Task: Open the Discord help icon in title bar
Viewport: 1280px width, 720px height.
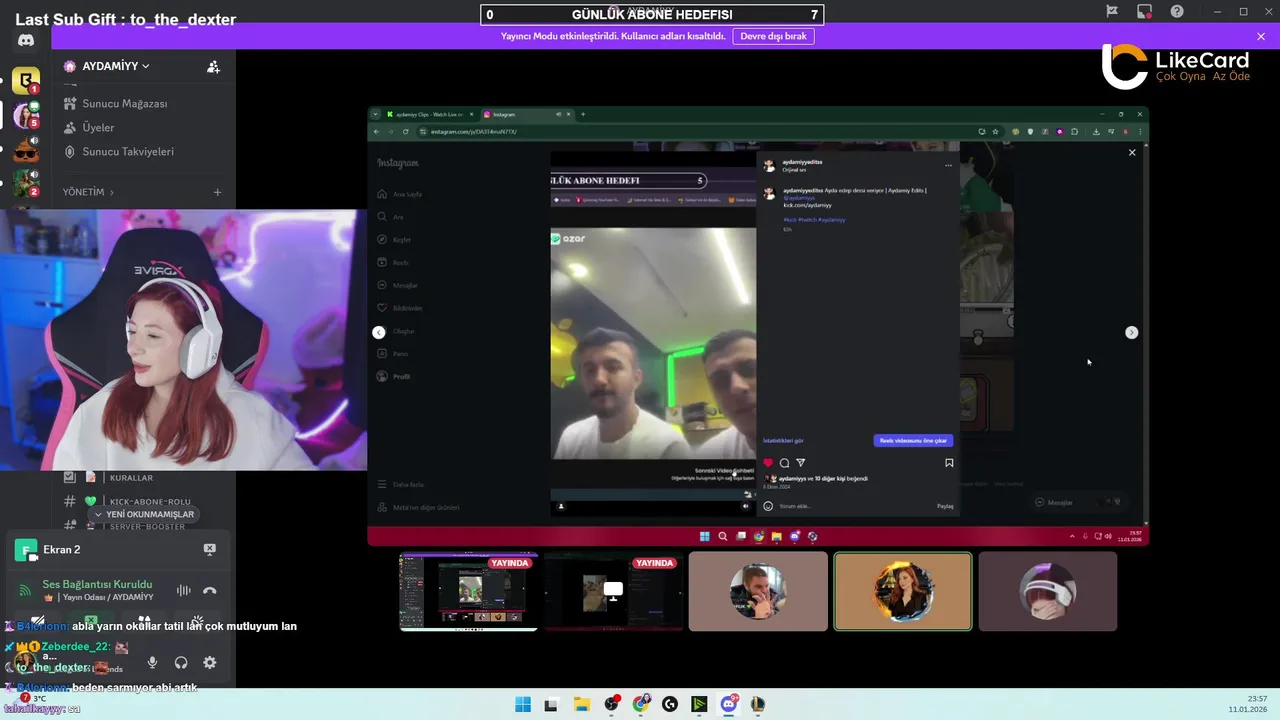Action: (1177, 12)
